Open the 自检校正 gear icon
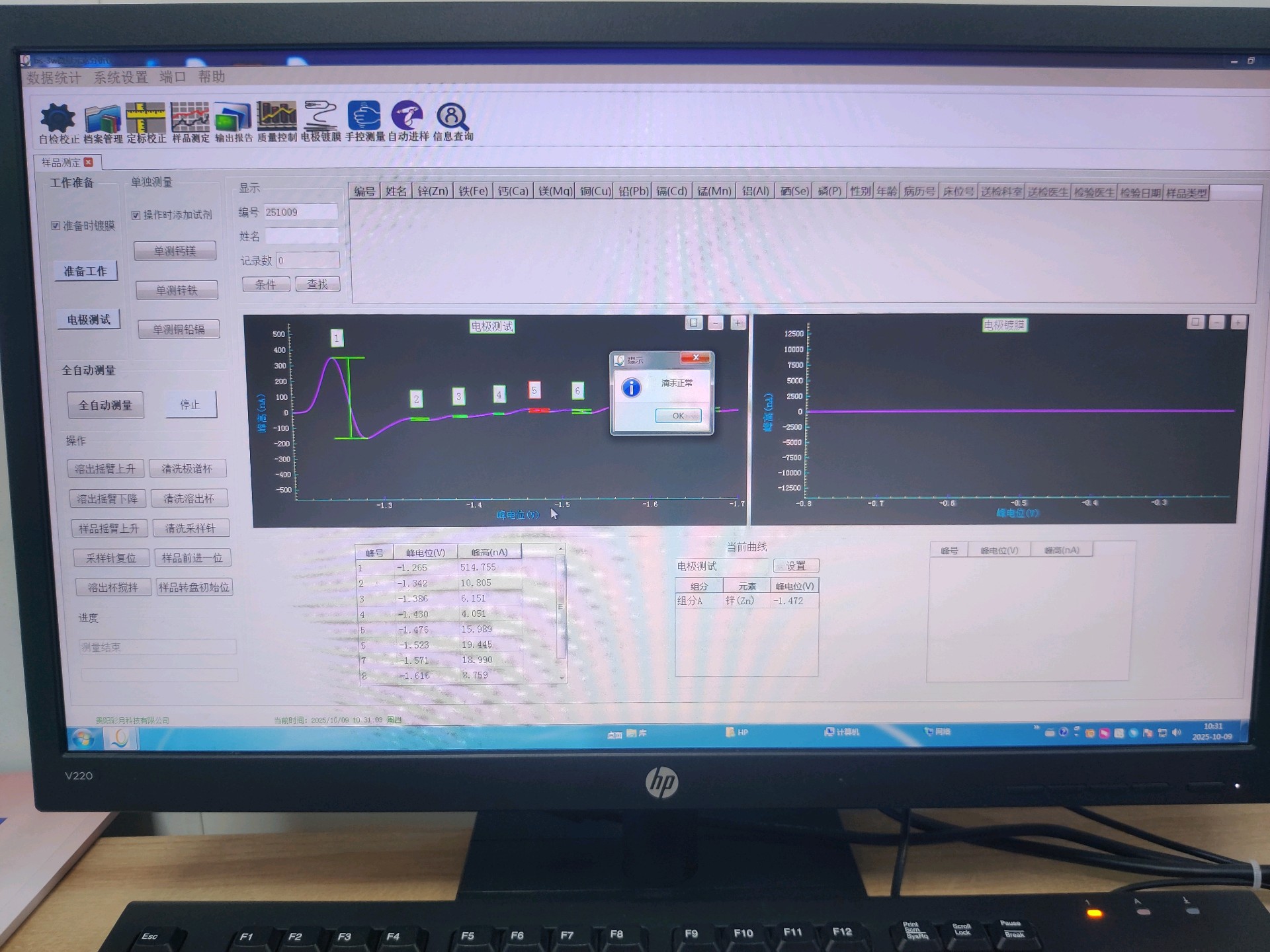This screenshot has width=1270, height=952. 58,118
